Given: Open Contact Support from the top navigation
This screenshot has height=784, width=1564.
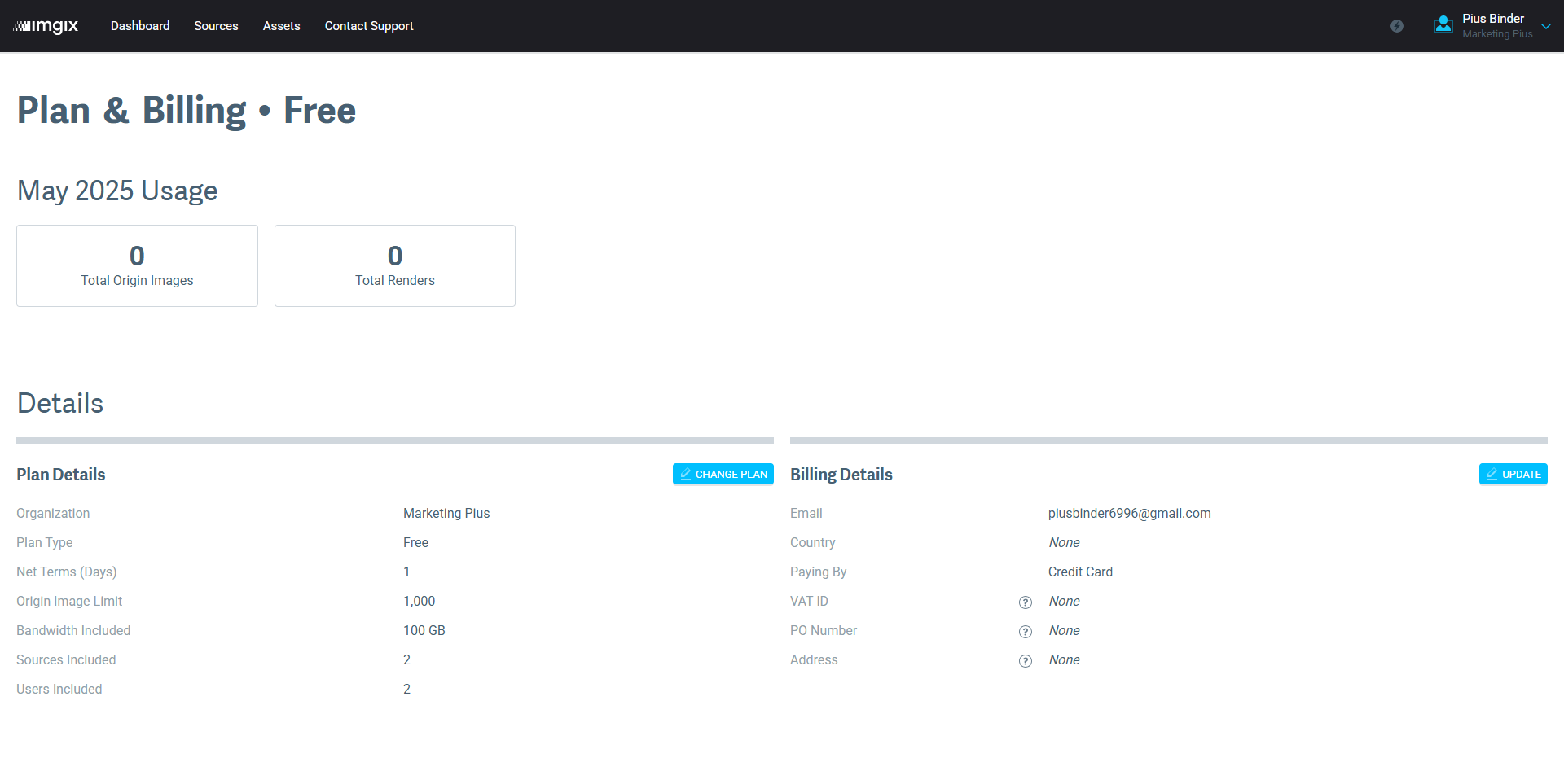Looking at the screenshot, I should click(369, 26).
